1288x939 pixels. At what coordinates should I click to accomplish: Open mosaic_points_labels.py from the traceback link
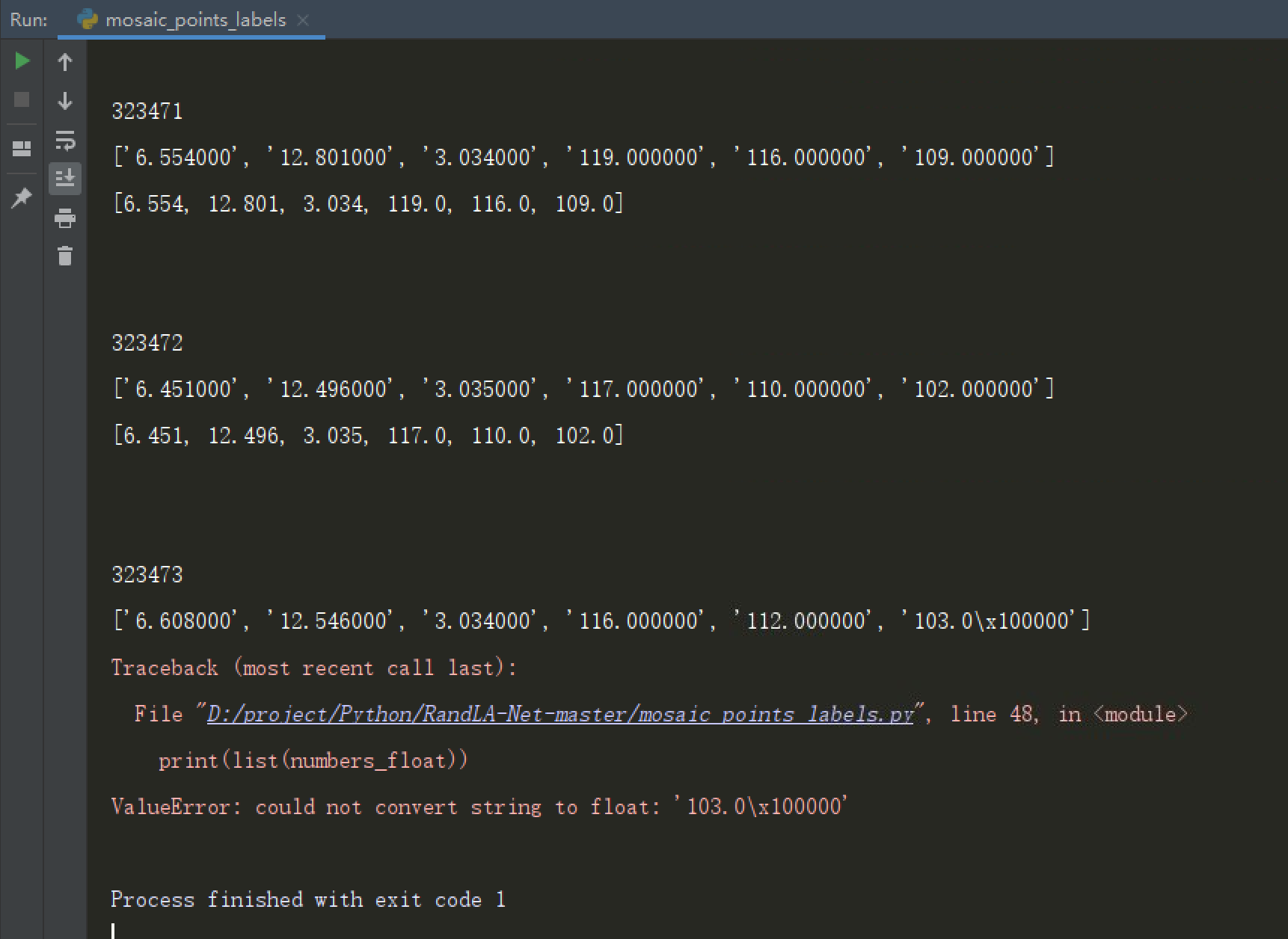tap(559, 714)
